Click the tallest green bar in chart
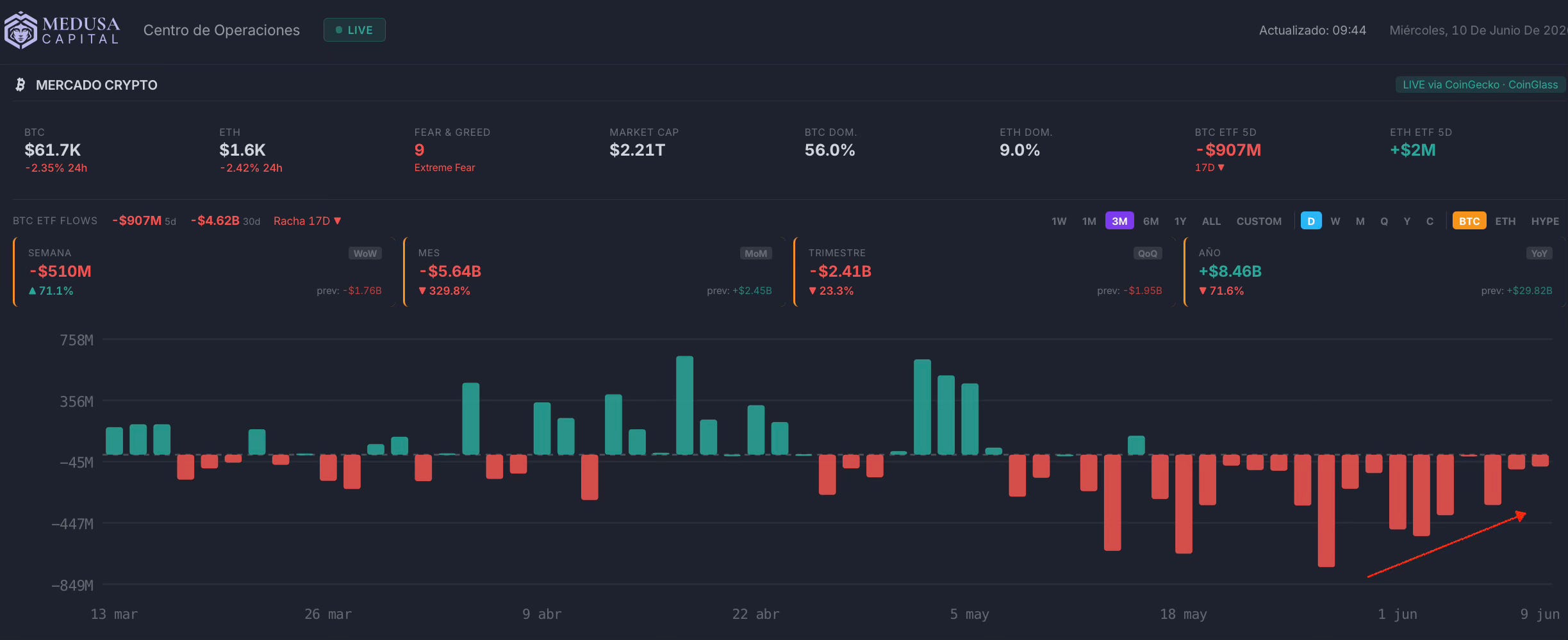This screenshot has height=640, width=1568. click(x=684, y=406)
